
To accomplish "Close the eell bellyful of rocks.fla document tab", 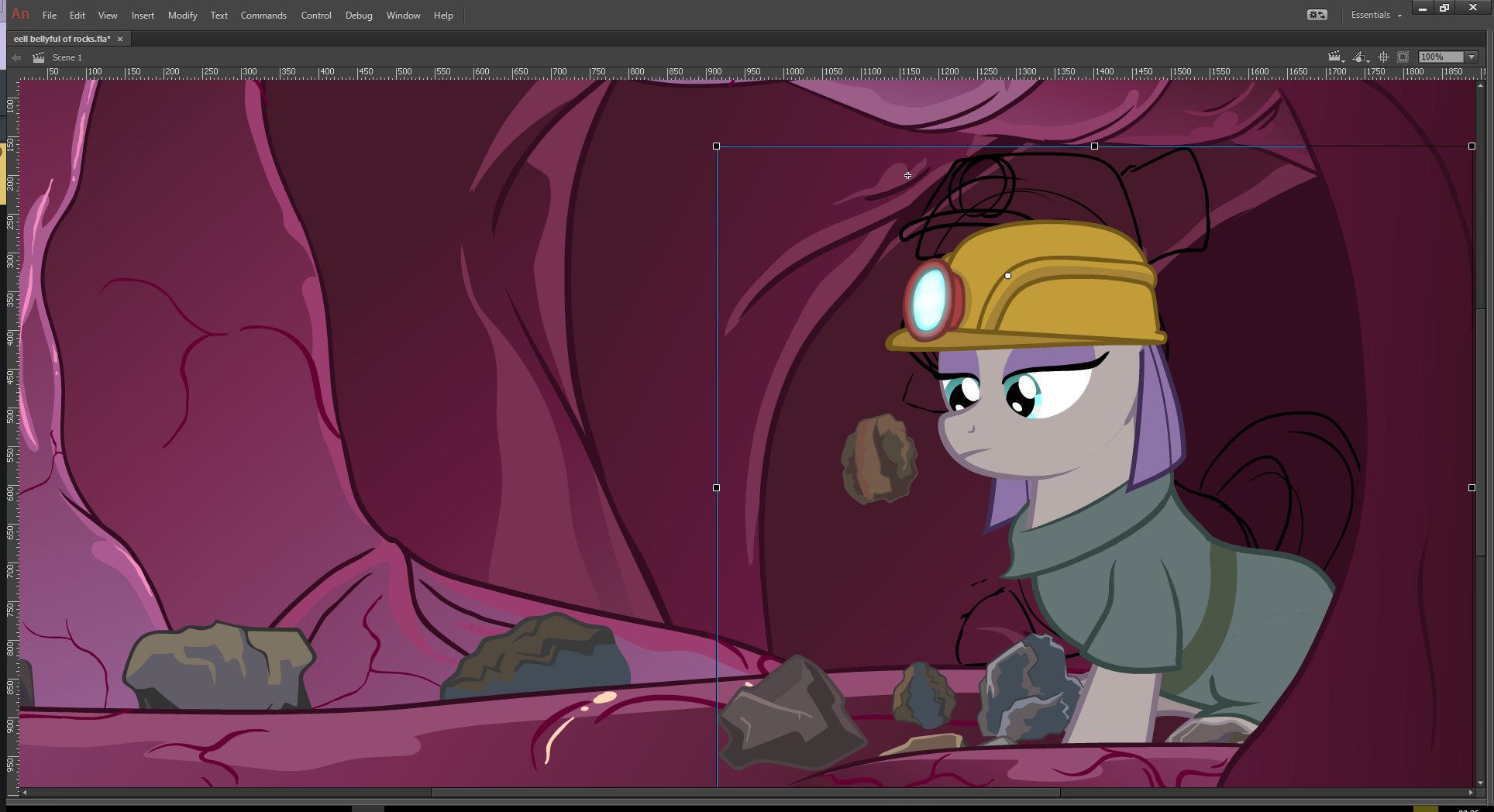I will click(120, 39).
